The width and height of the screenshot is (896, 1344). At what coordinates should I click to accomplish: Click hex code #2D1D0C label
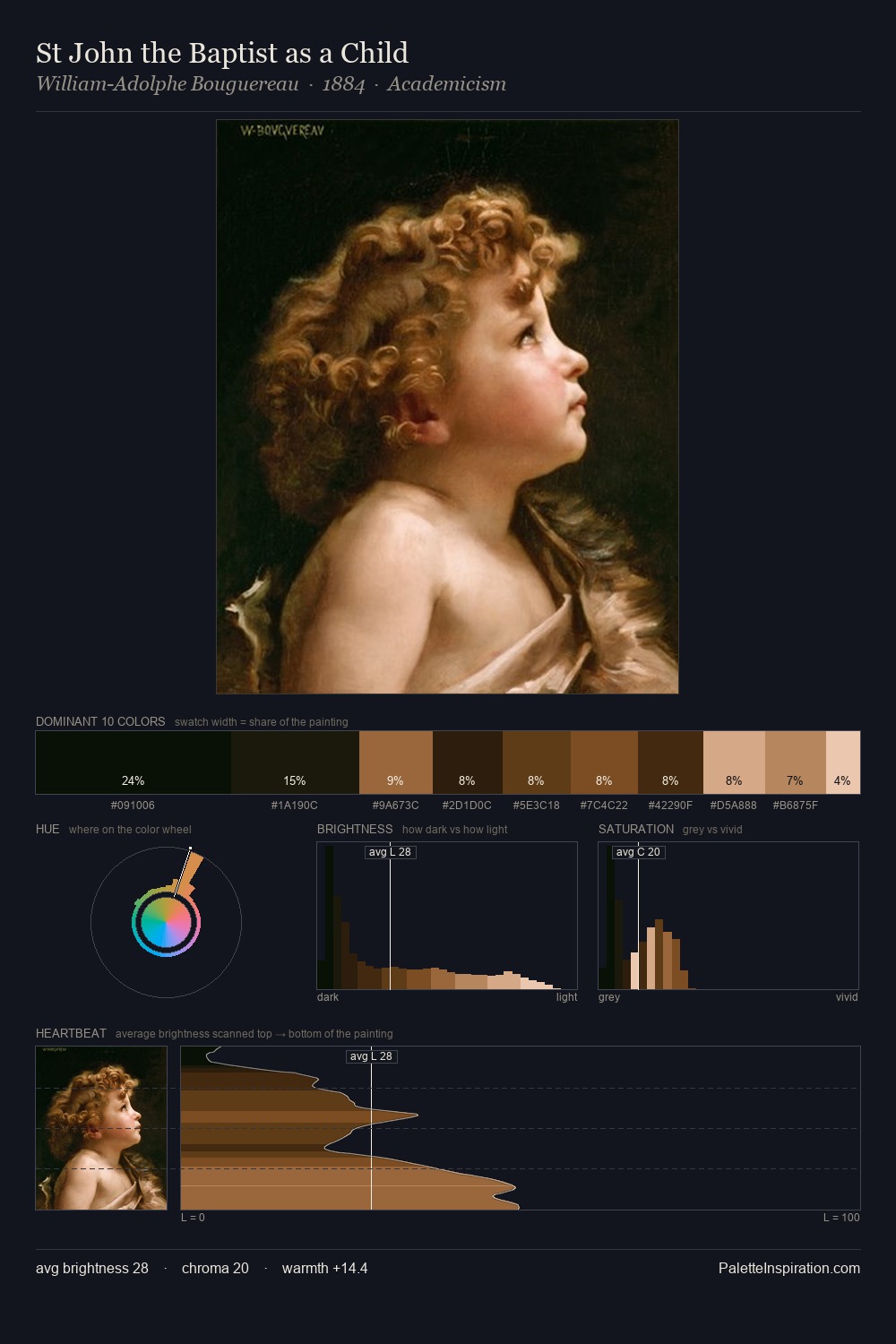click(467, 806)
